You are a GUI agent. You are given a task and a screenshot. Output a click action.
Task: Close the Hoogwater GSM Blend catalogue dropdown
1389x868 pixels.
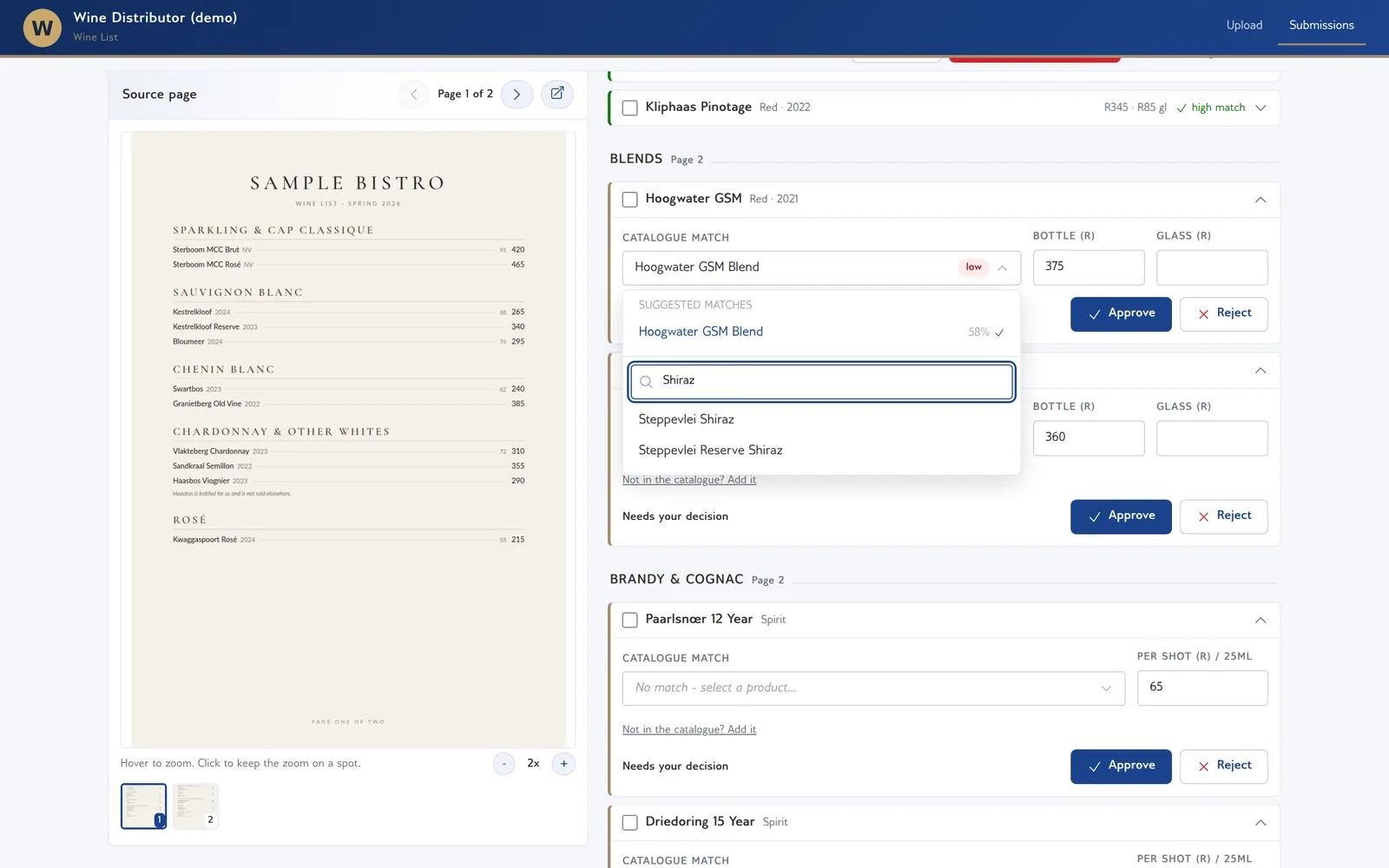tap(1002, 267)
